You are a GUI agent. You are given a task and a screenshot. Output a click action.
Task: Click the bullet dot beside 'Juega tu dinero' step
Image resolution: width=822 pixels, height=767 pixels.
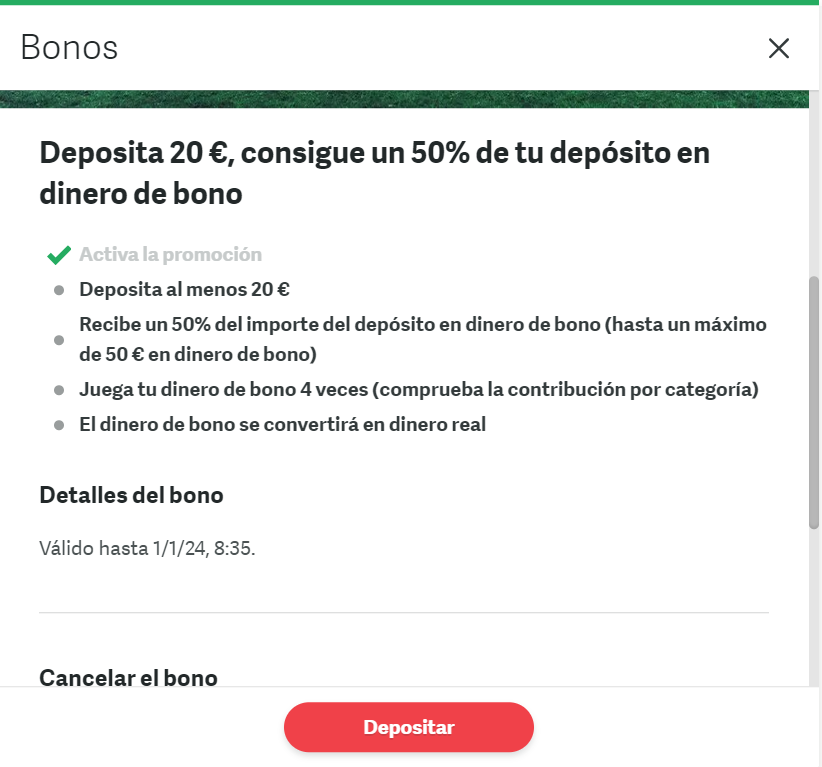(59, 390)
